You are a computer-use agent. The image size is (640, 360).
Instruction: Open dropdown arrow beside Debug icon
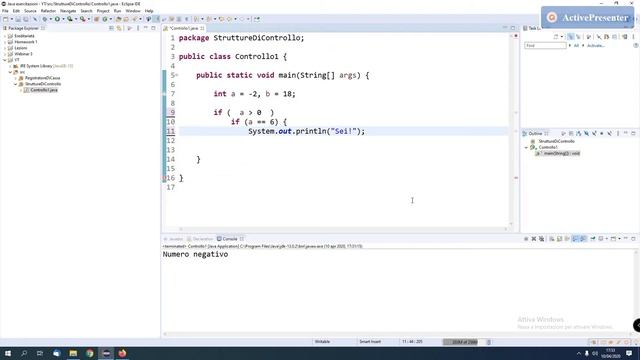point(51,19)
